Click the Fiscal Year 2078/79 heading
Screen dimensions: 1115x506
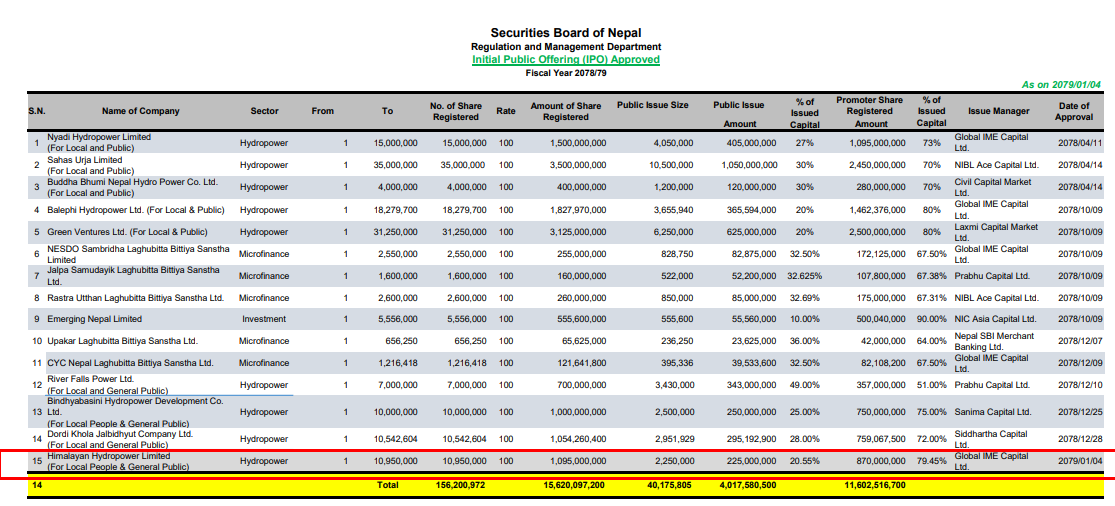565,73
